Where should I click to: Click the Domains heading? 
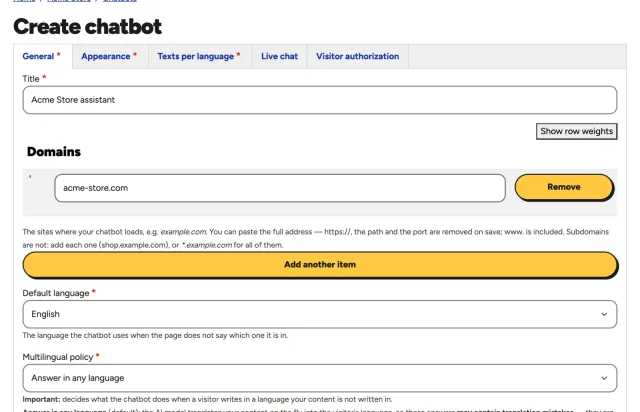54,152
